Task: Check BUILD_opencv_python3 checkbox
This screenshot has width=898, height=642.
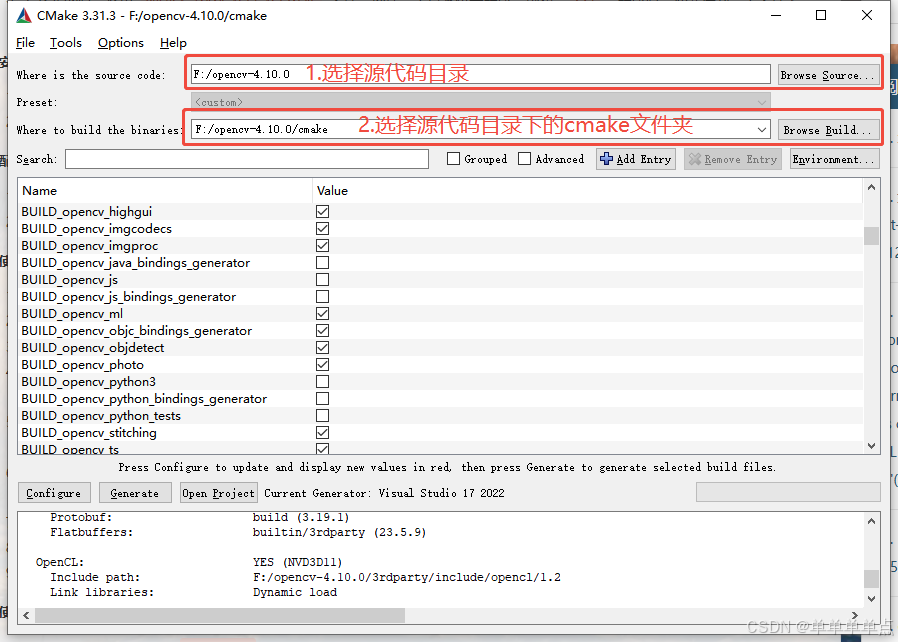Action: 322,381
